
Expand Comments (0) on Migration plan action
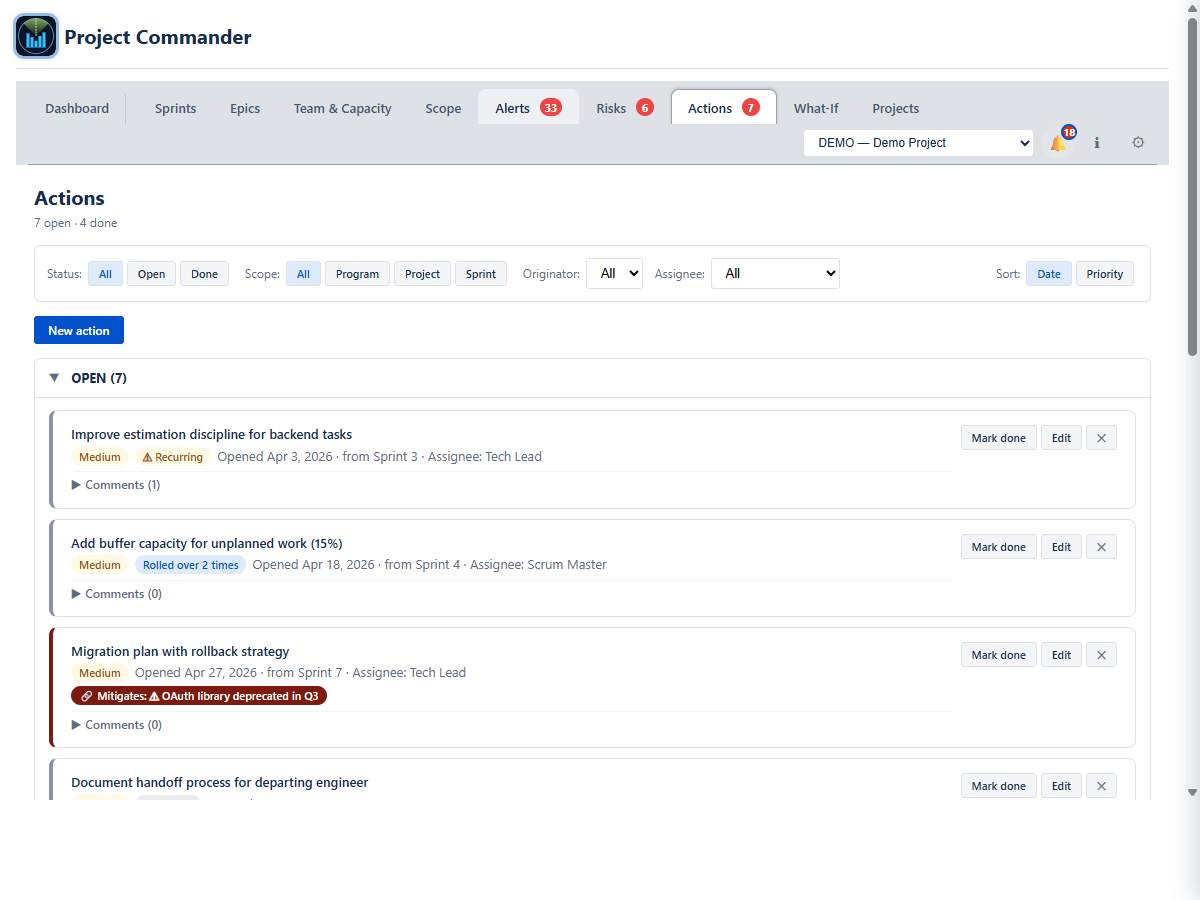click(116, 725)
